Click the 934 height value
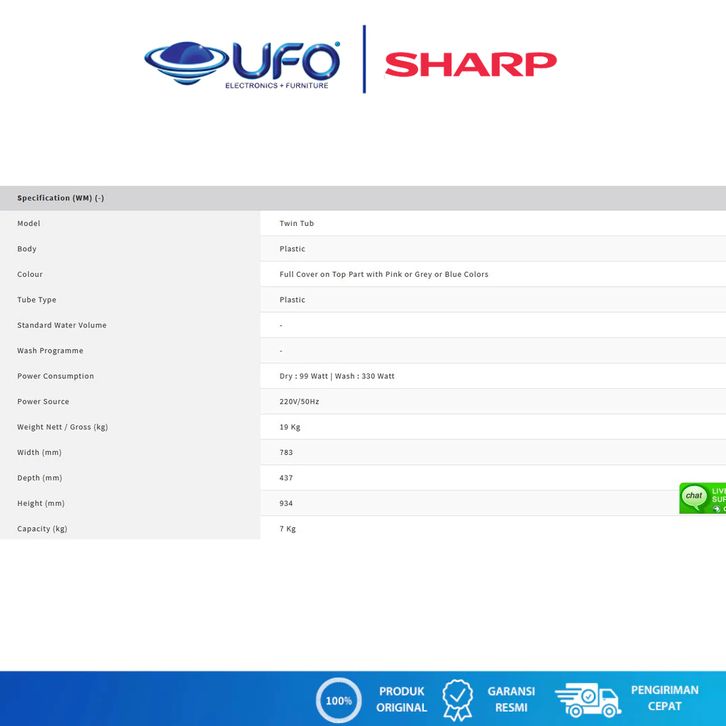Screen dimensions: 726x726 (286, 503)
